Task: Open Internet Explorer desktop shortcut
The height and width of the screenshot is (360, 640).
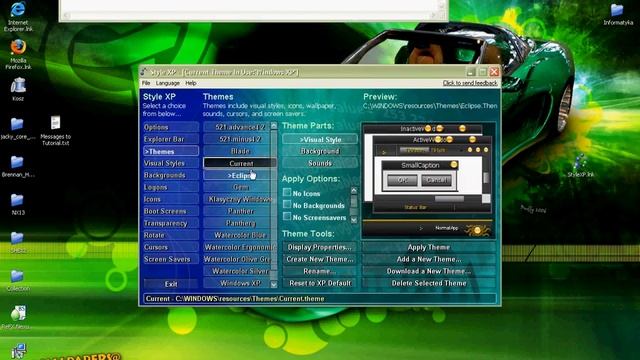Action: coord(18,16)
